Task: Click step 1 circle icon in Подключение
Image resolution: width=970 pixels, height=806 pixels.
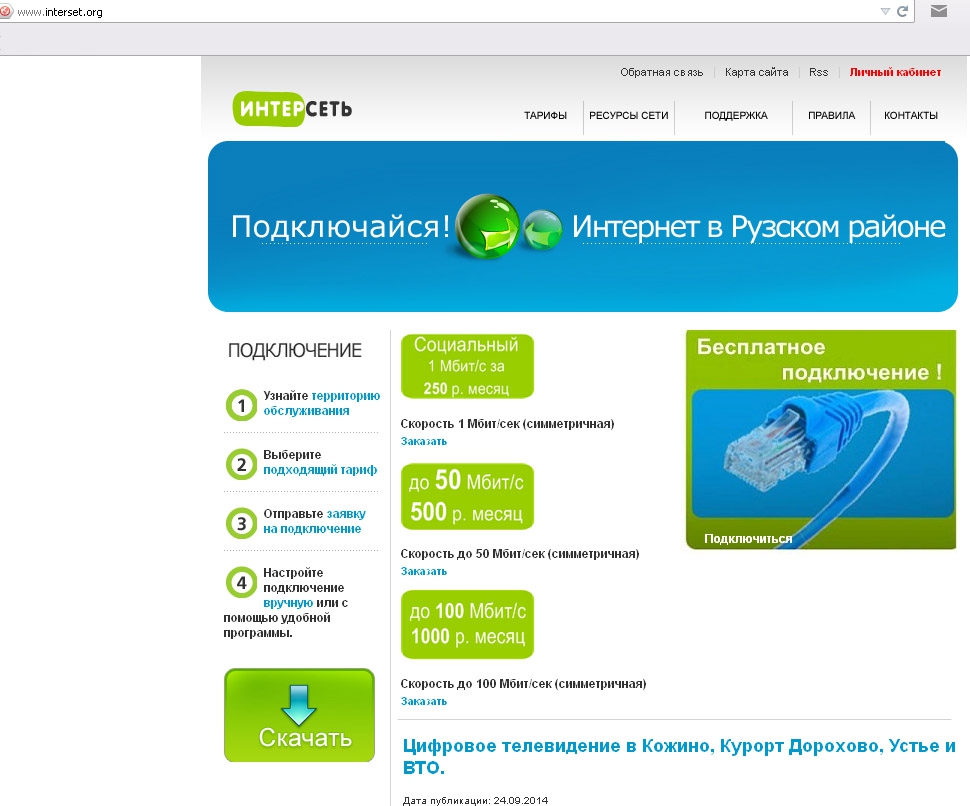Action: 241,405
